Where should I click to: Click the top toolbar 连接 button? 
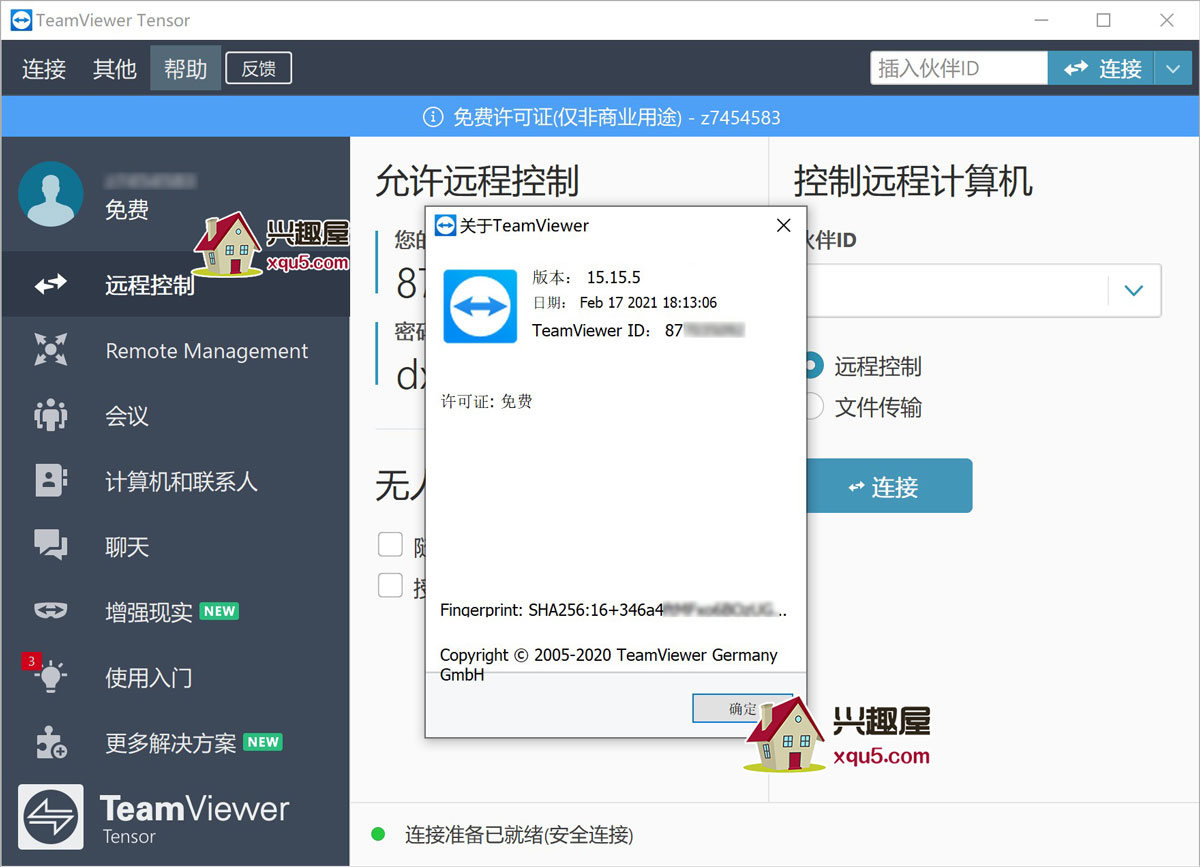pos(1101,68)
